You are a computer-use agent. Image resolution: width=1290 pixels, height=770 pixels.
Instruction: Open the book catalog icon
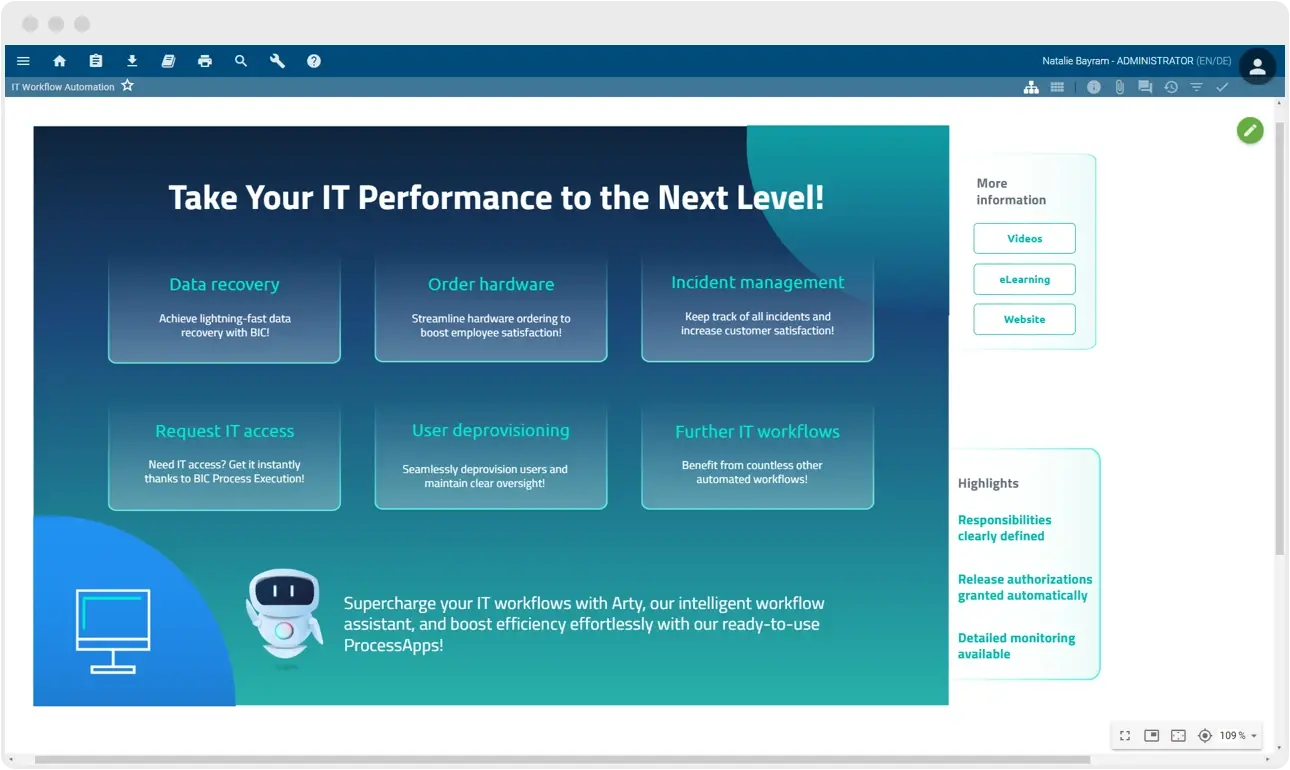(168, 61)
